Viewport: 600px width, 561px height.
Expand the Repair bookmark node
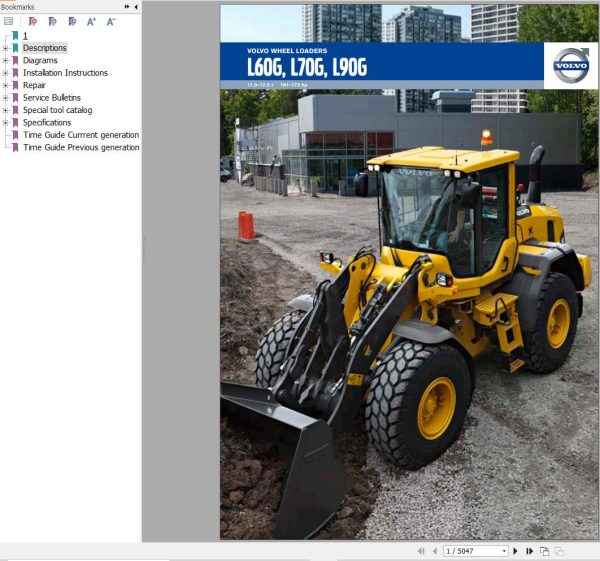(5, 85)
